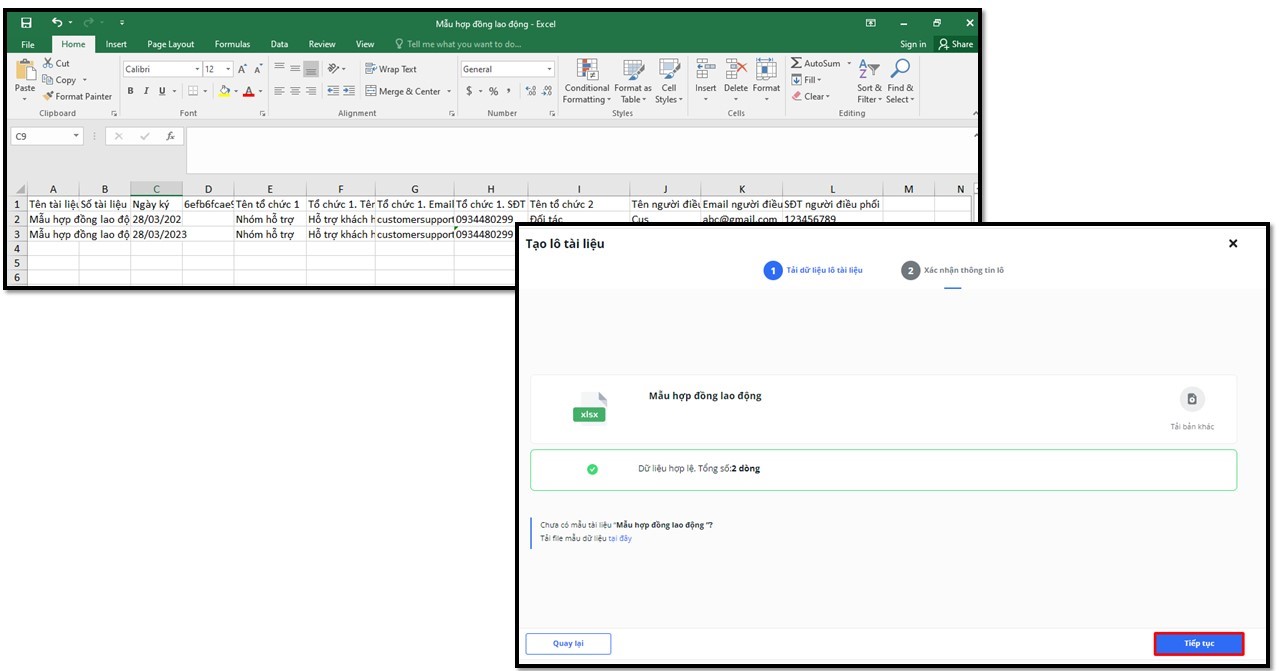1280x671 pixels.
Task: Click the Quay lại button
Action: coord(568,643)
